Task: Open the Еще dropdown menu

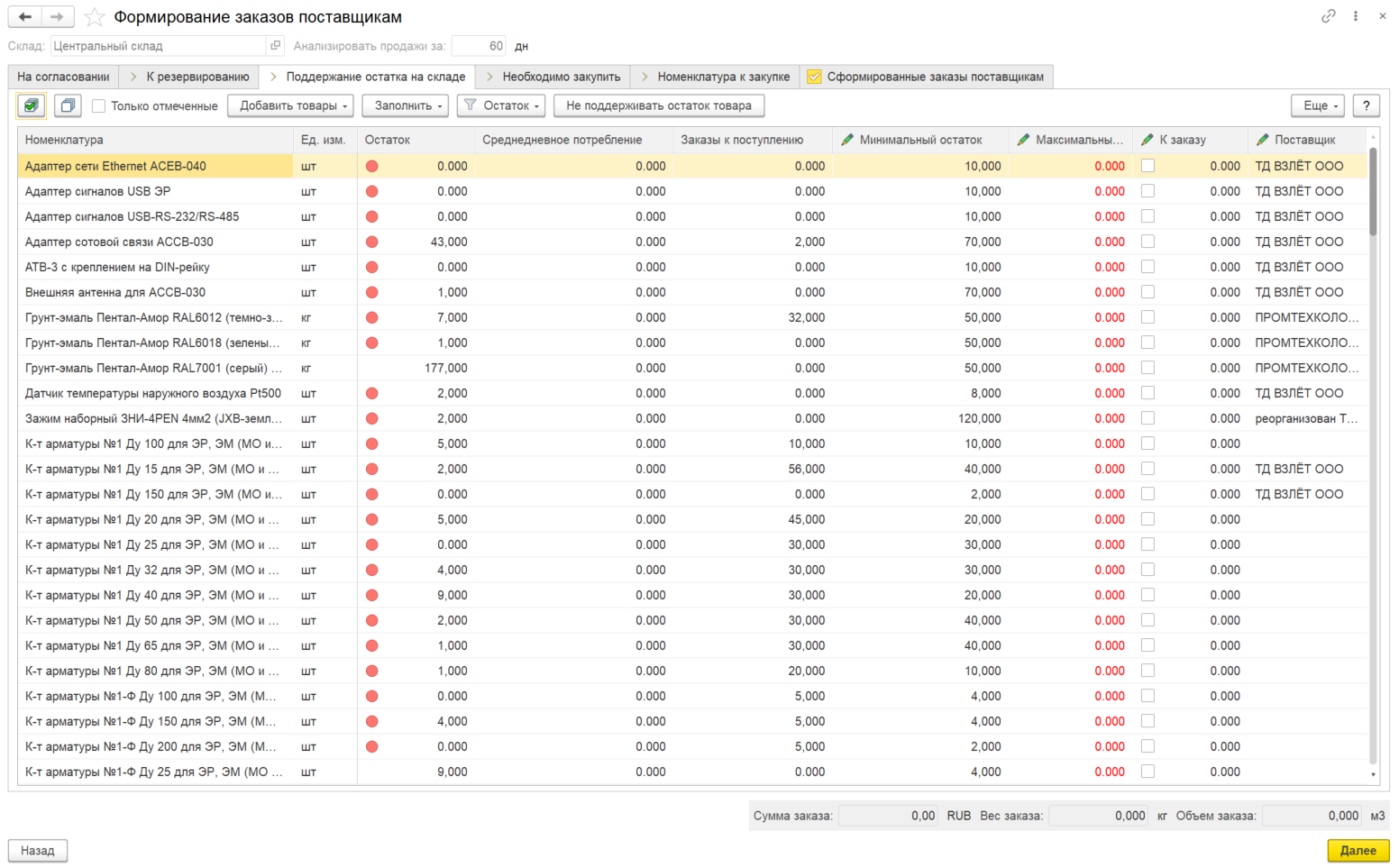Action: 1318,105
